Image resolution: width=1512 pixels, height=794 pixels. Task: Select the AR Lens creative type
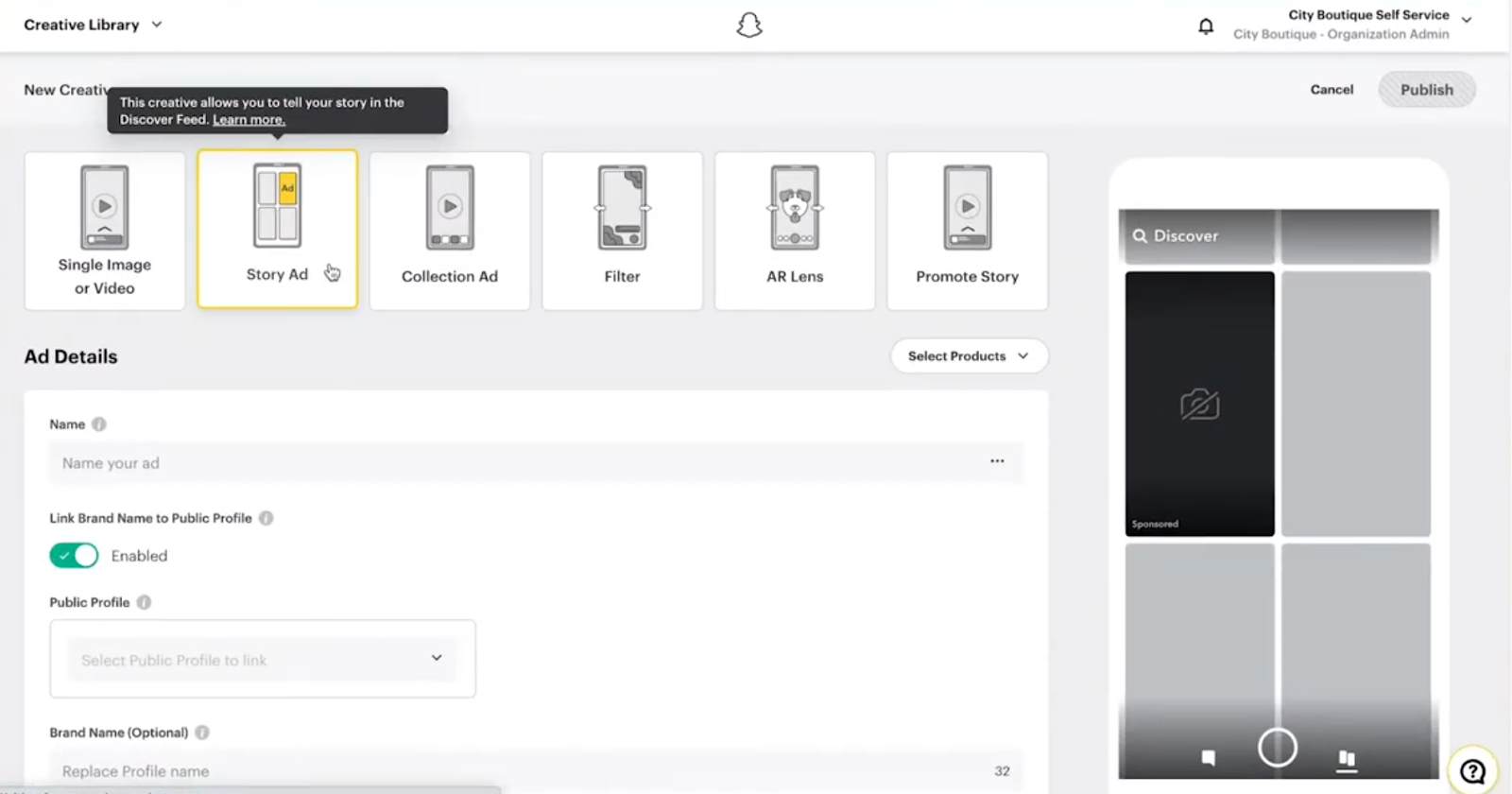click(x=795, y=231)
